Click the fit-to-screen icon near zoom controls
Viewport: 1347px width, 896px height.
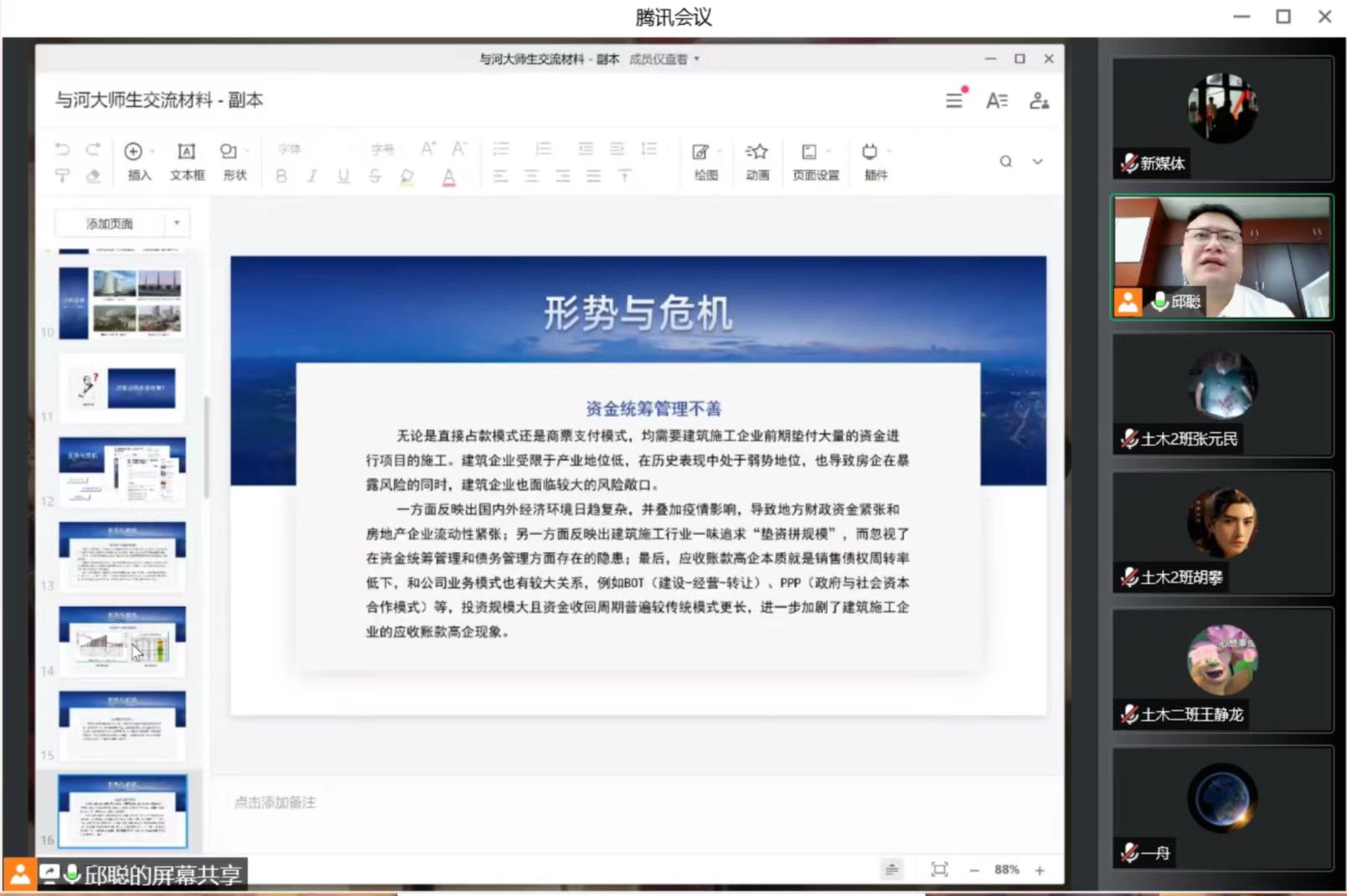(939, 869)
